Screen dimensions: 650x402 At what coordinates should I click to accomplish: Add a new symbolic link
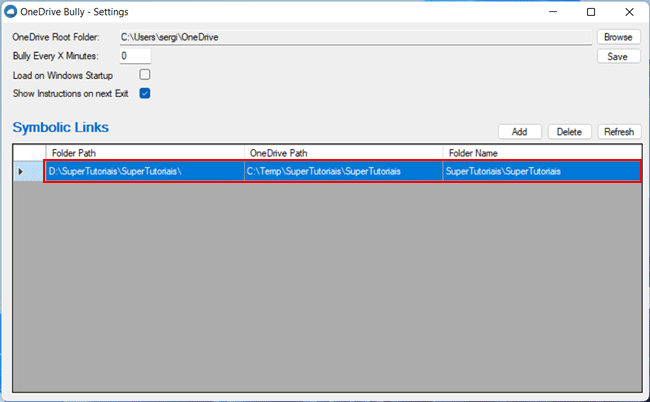click(519, 132)
